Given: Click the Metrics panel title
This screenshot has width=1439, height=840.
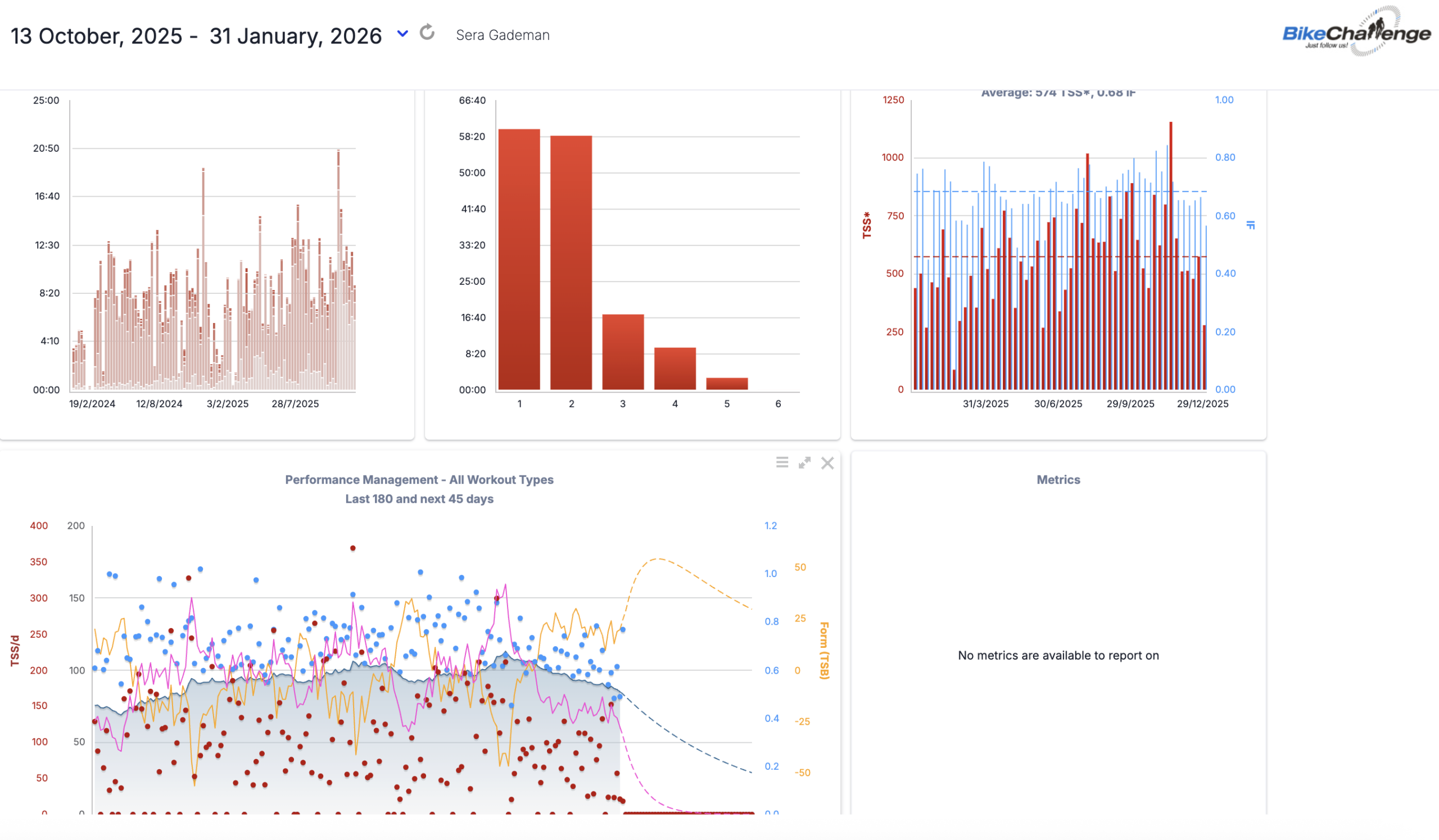Looking at the screenshot, I should tap(1058, 480).
